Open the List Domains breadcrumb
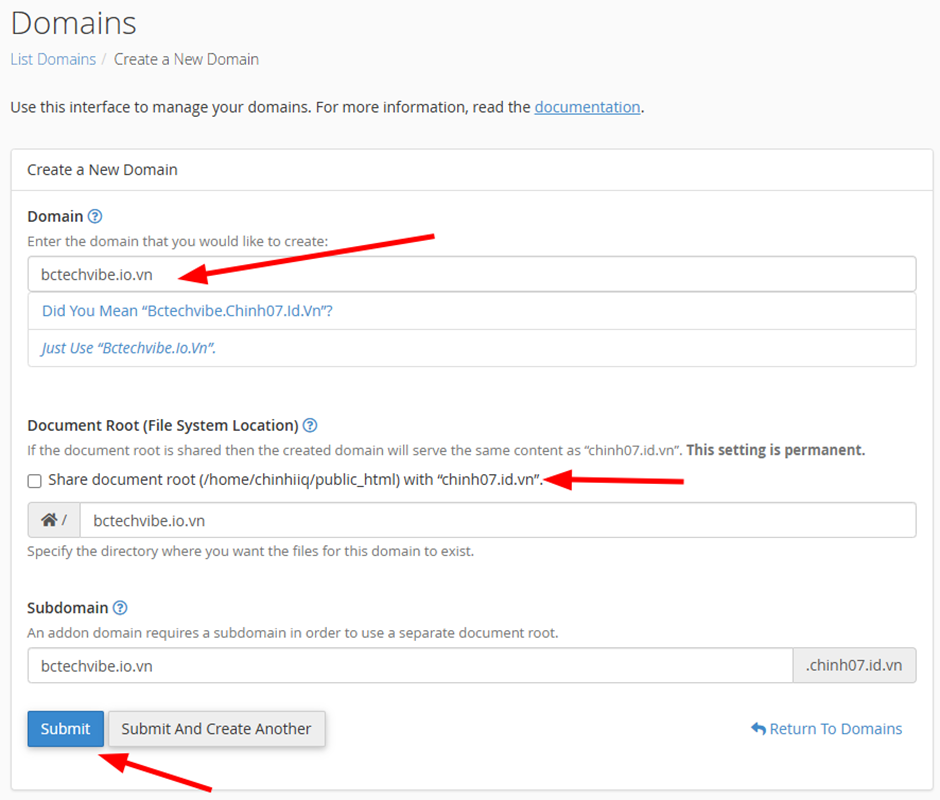 tap(53, 59)
